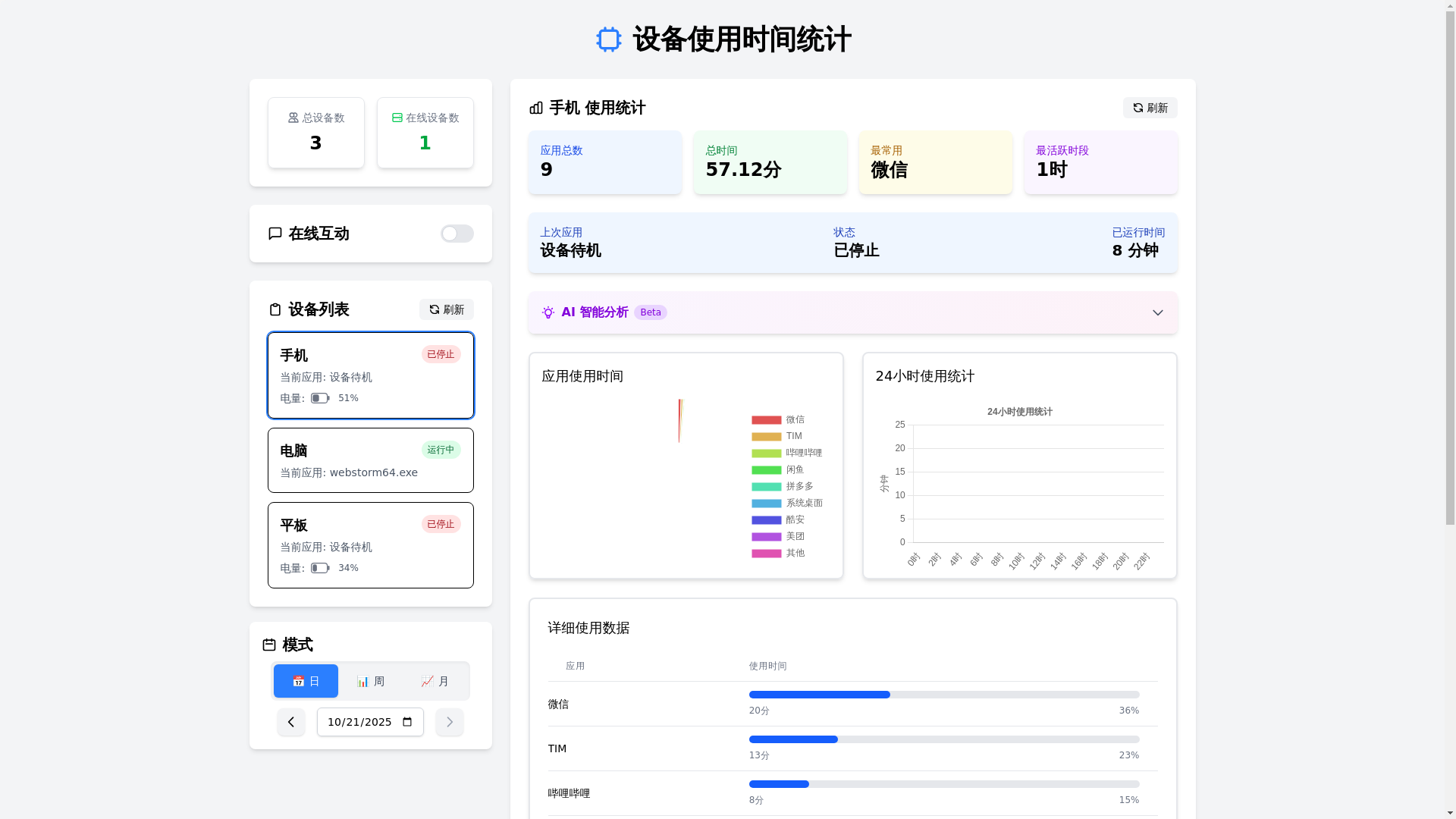Click the calendar icon beside 模式
This screenshot has width=1456, height=819.
tap(269, 645)
